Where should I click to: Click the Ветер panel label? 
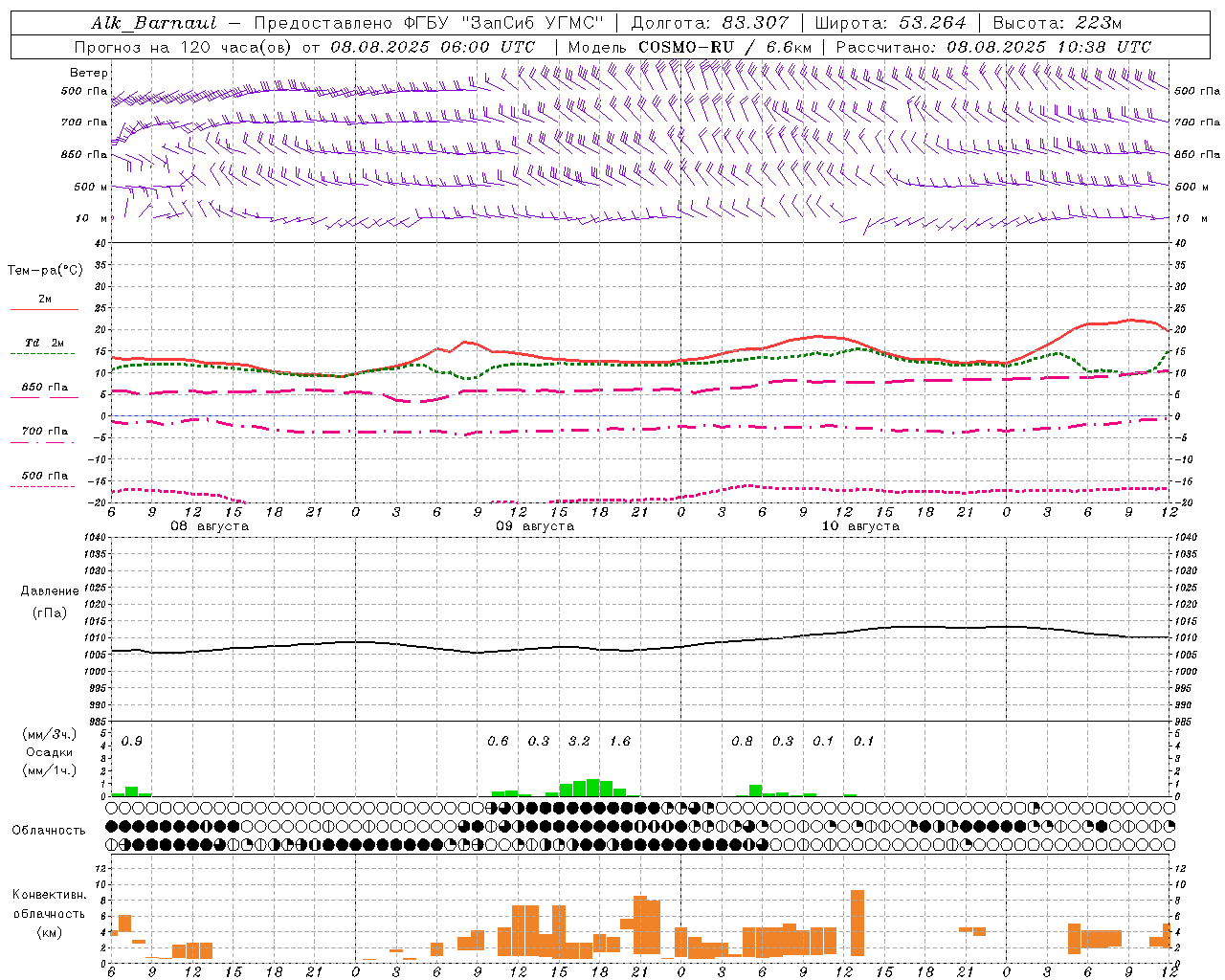pos(89,73)
